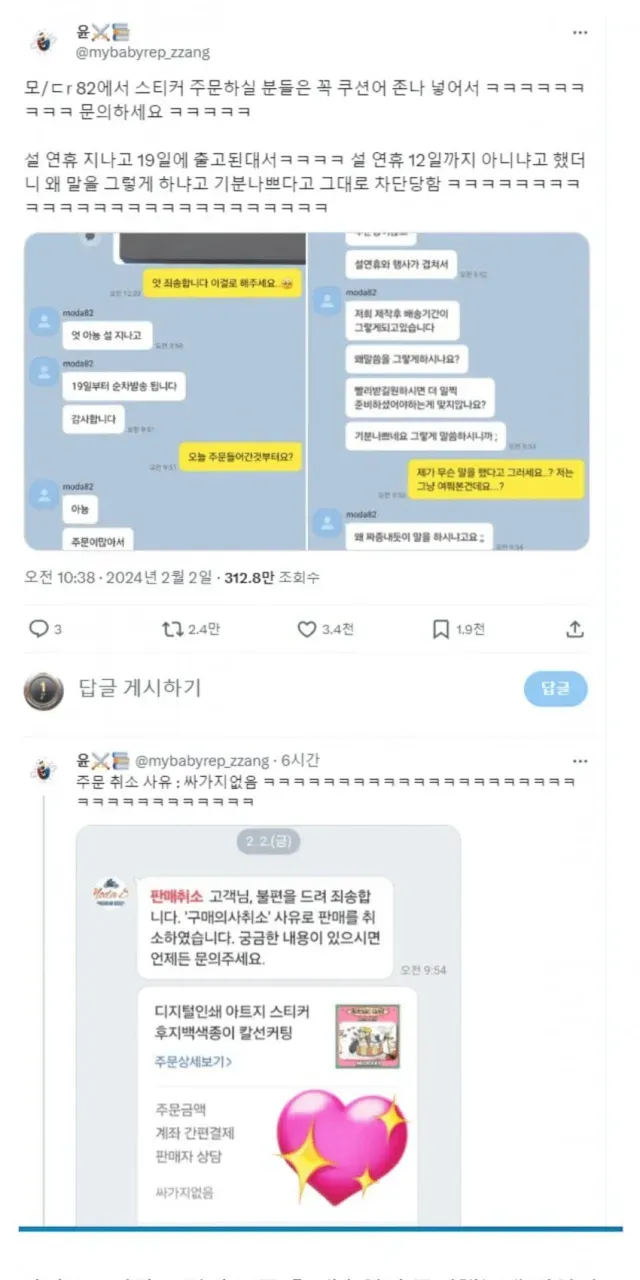Click the 답글 post button
The image size is (640, 1280).
555,689
